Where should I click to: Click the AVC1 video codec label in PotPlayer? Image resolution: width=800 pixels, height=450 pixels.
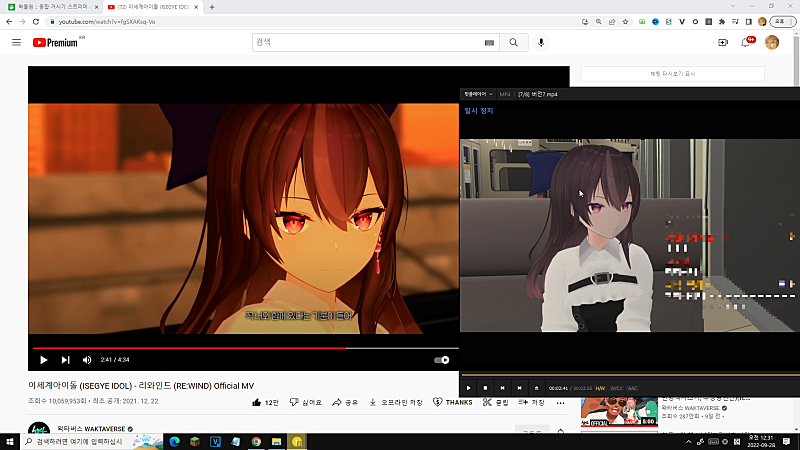pyautogui.click(x=616, y=389)
